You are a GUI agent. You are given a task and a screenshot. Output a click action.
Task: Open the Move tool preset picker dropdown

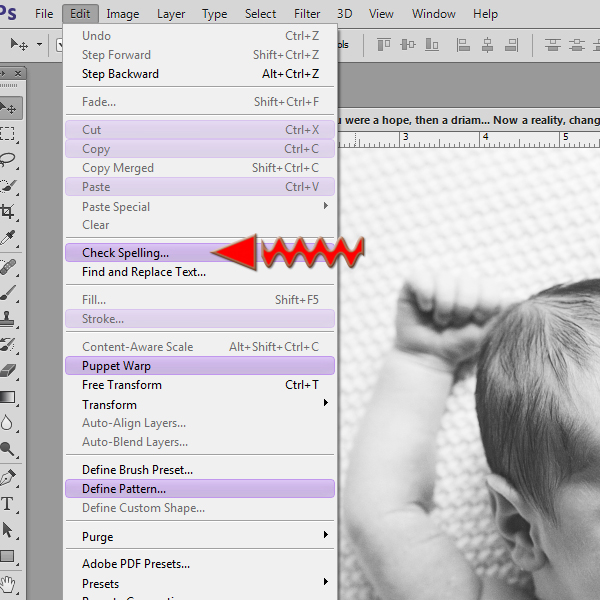pos(39,45)
